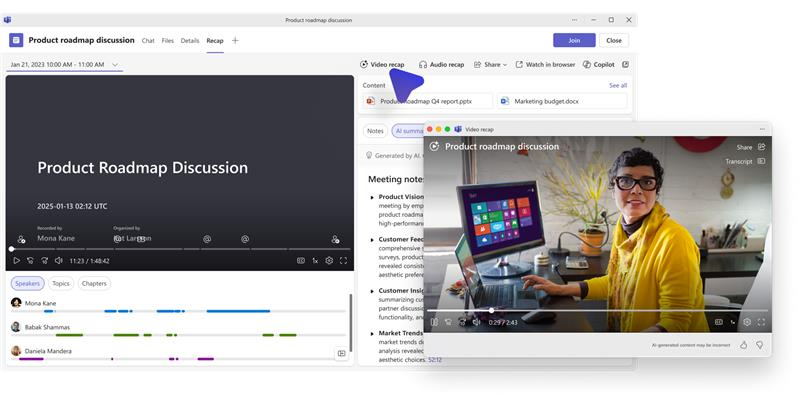Image resolution: width=800 pixels, height=400 pixels.
Task: Seek on the Video recap progress slider
Action: (600, 310)
